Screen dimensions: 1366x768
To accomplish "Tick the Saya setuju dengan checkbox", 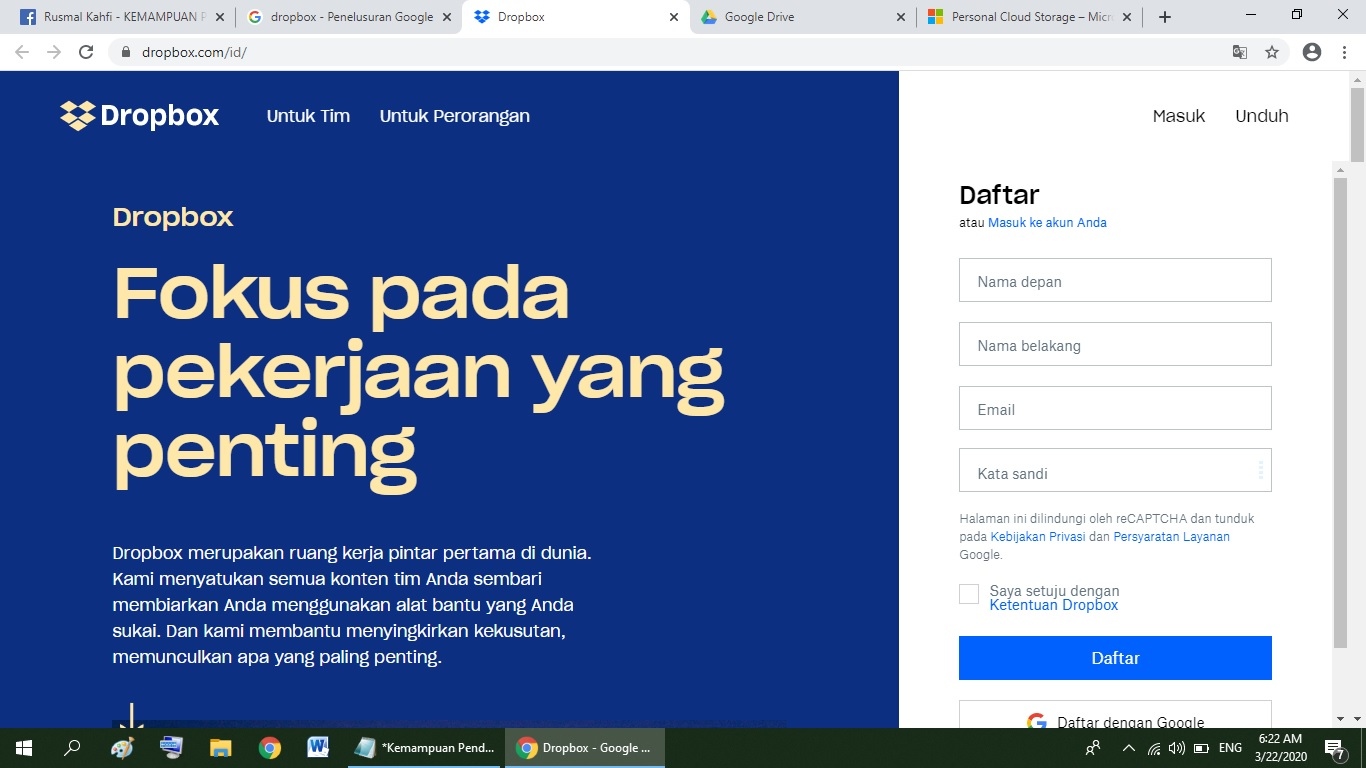I will coord(969,594).
